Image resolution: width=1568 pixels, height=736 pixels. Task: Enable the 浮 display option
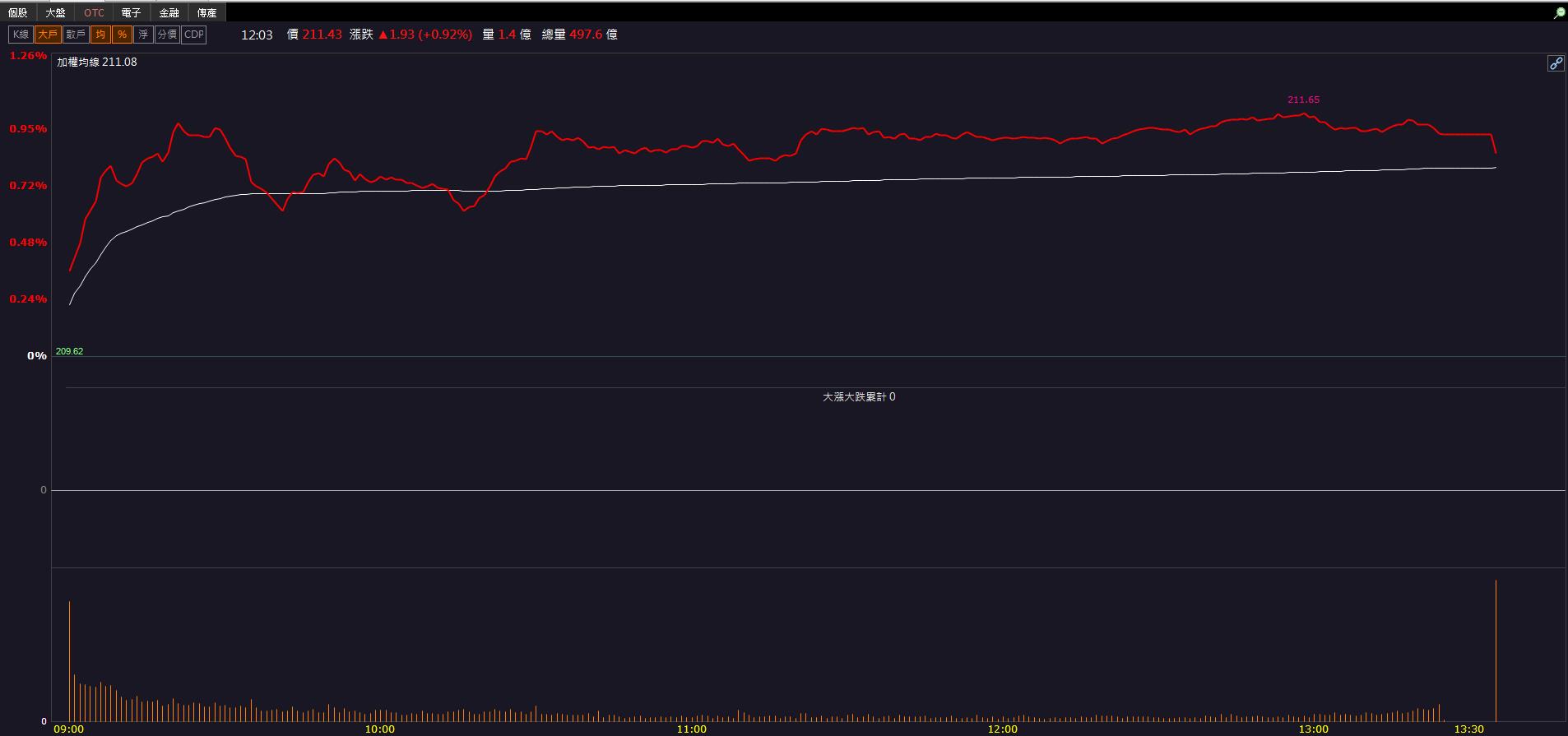[143, 35]
